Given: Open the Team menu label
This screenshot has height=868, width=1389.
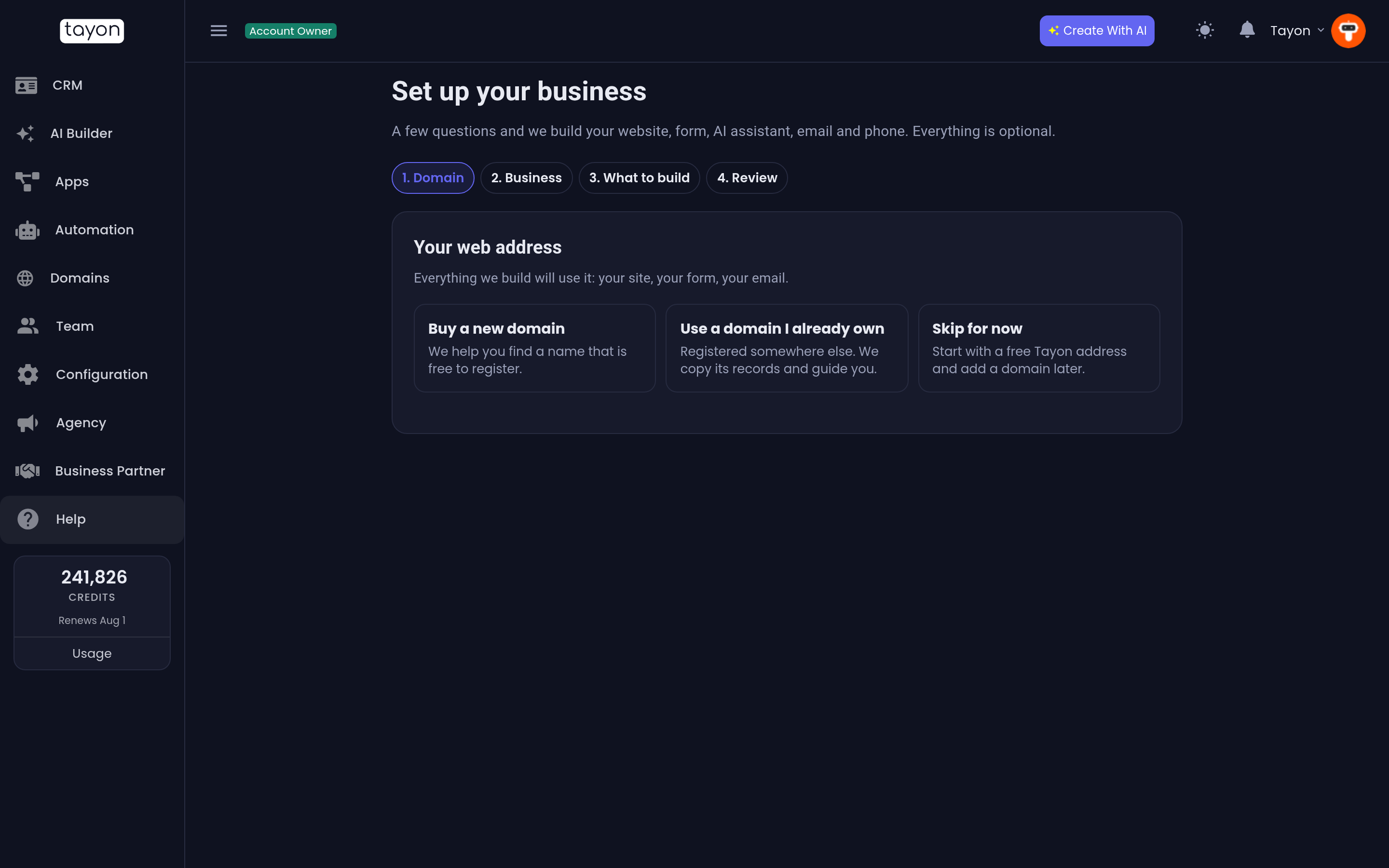Looking at the screenshot, I should click(x=75, y=326).
